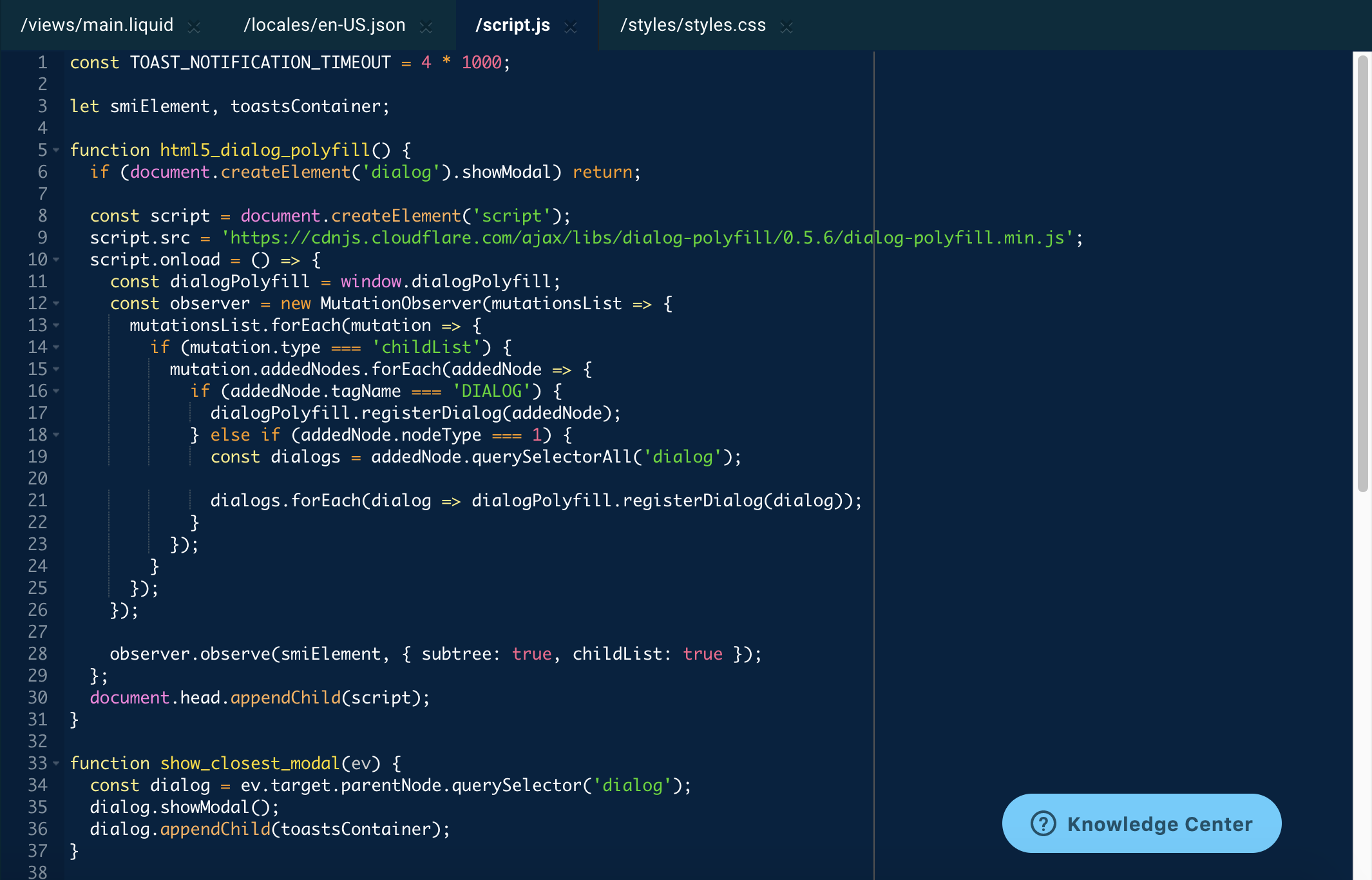Collapse the html5_dialog_polyfill function on line 5
1372x880 pixels.
[57, 150]
